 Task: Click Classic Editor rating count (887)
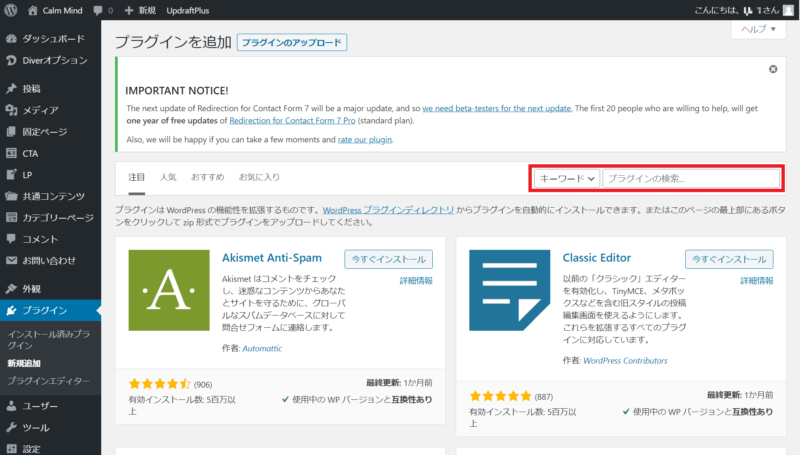point(544,397)
